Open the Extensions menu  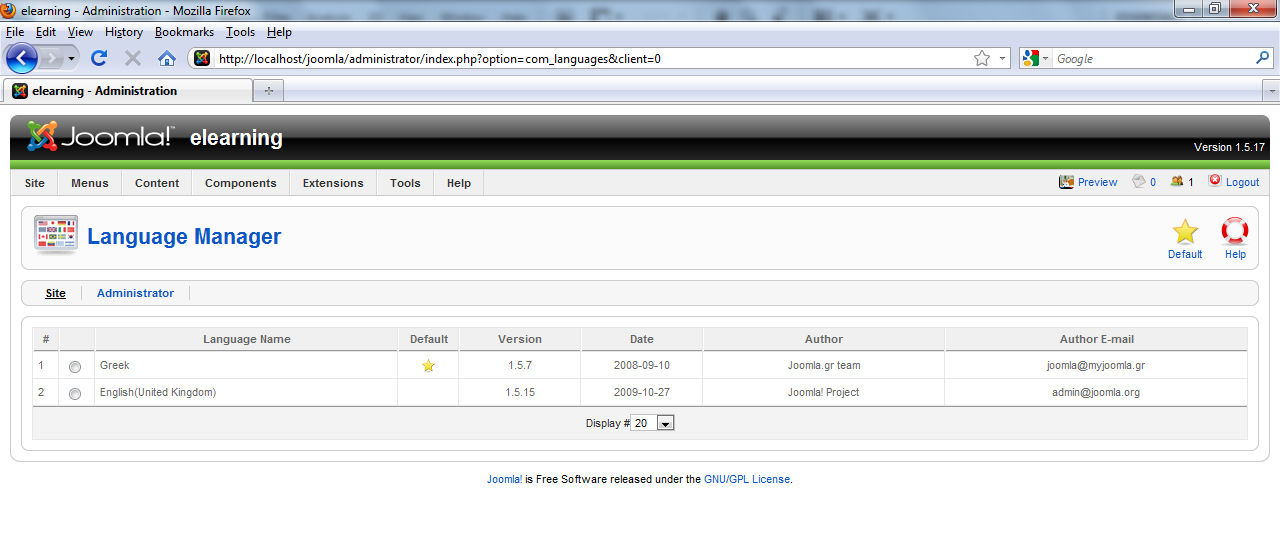point(333,183)
